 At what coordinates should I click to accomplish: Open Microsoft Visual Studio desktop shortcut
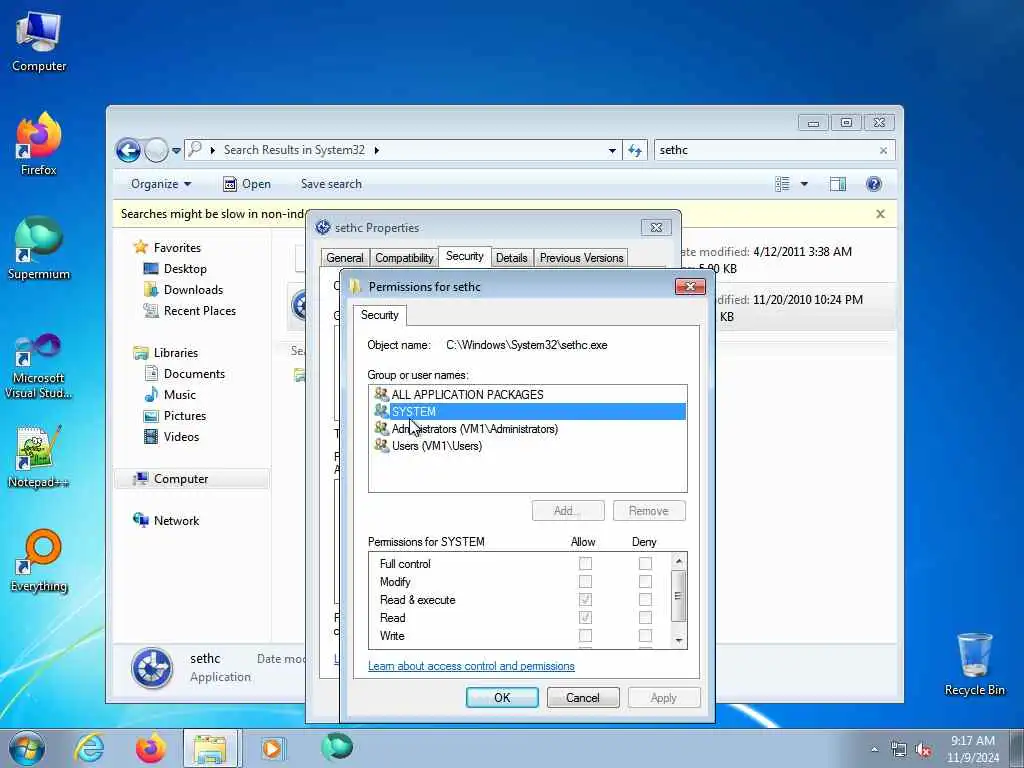[39, 366]
